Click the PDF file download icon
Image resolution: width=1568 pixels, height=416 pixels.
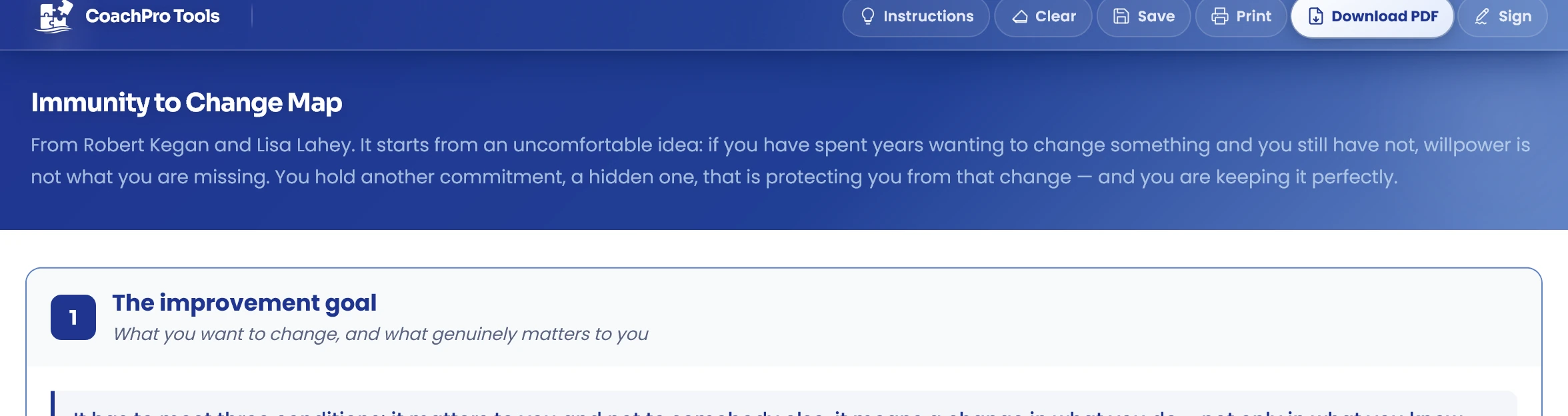(1315, 16)
